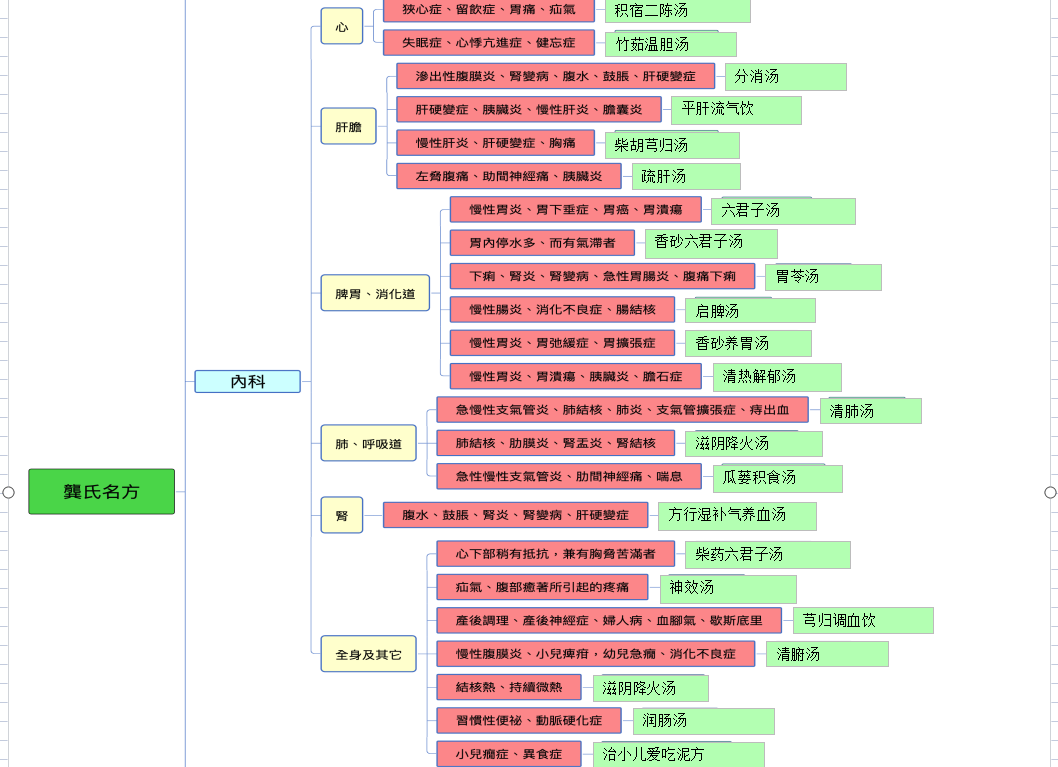1058x767 pixels.
Task: Click the node 慢性腸炎、消化不良症、腸結核
Action: [x=562, y=310]
